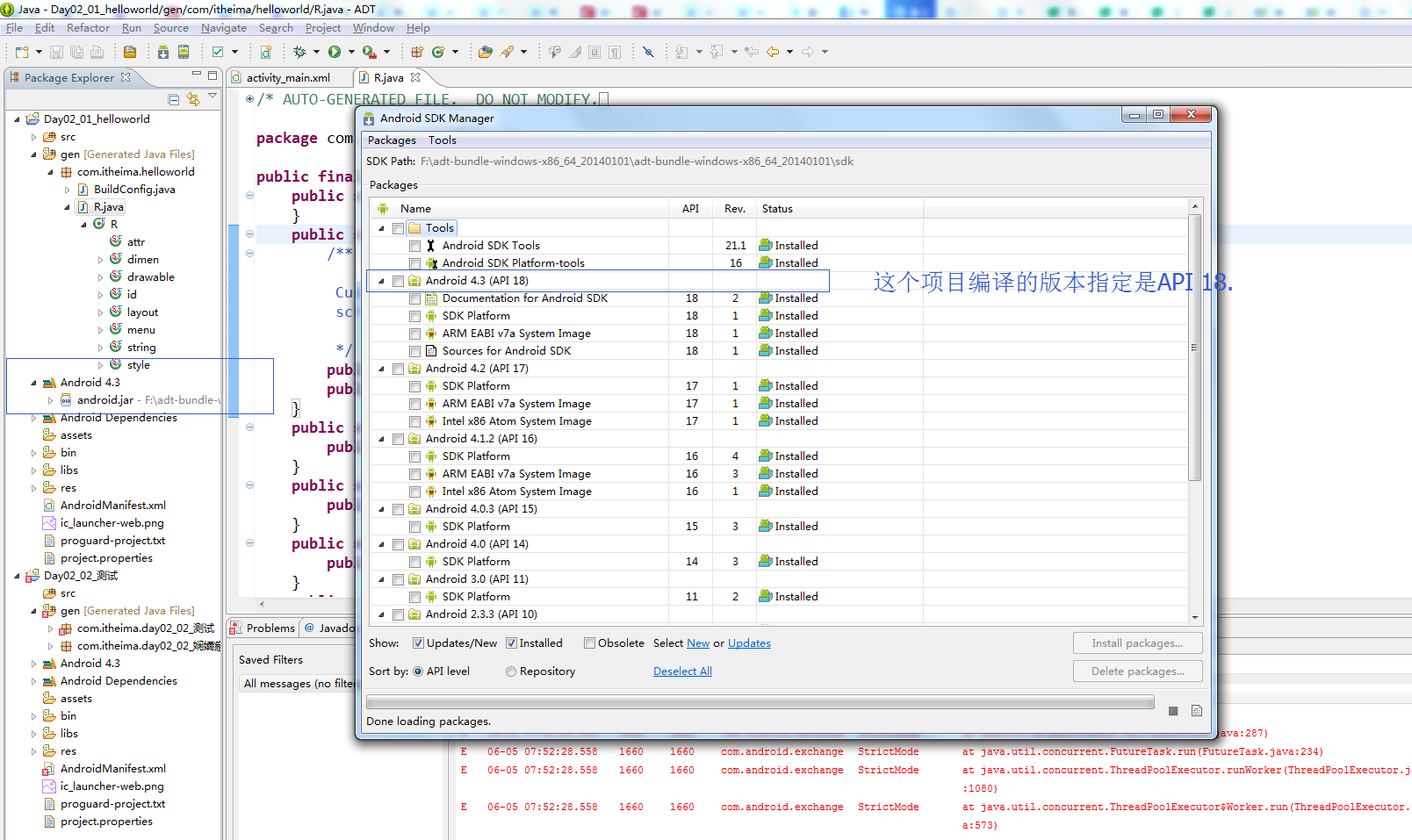Collapse the Tools group in SDK Manager
1412x840 pixels.
click(x=382, y=228)
